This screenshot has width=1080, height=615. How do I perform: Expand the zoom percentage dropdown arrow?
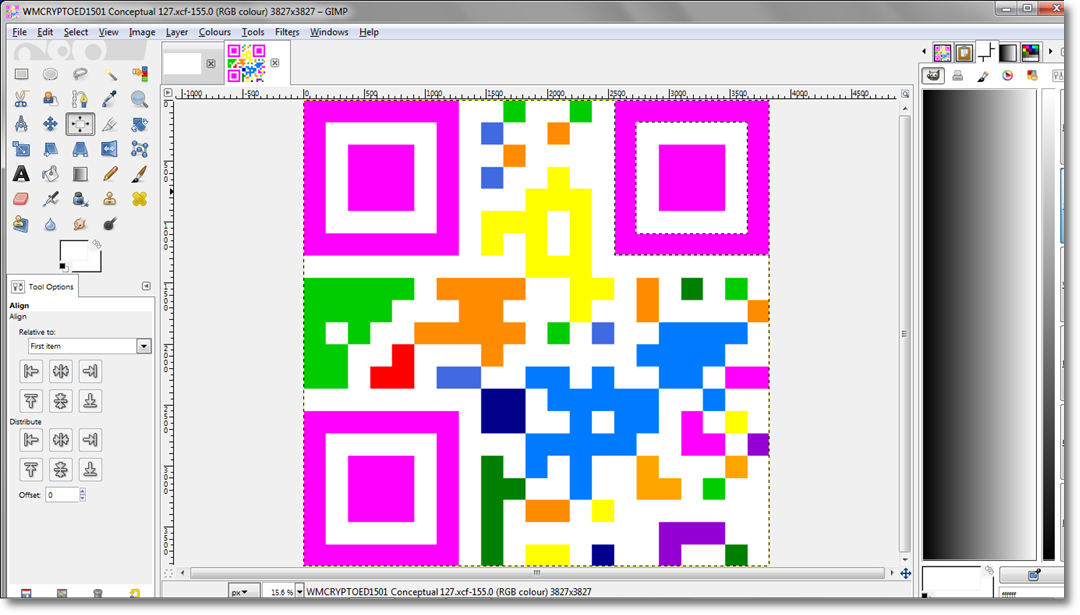[300, 592]
